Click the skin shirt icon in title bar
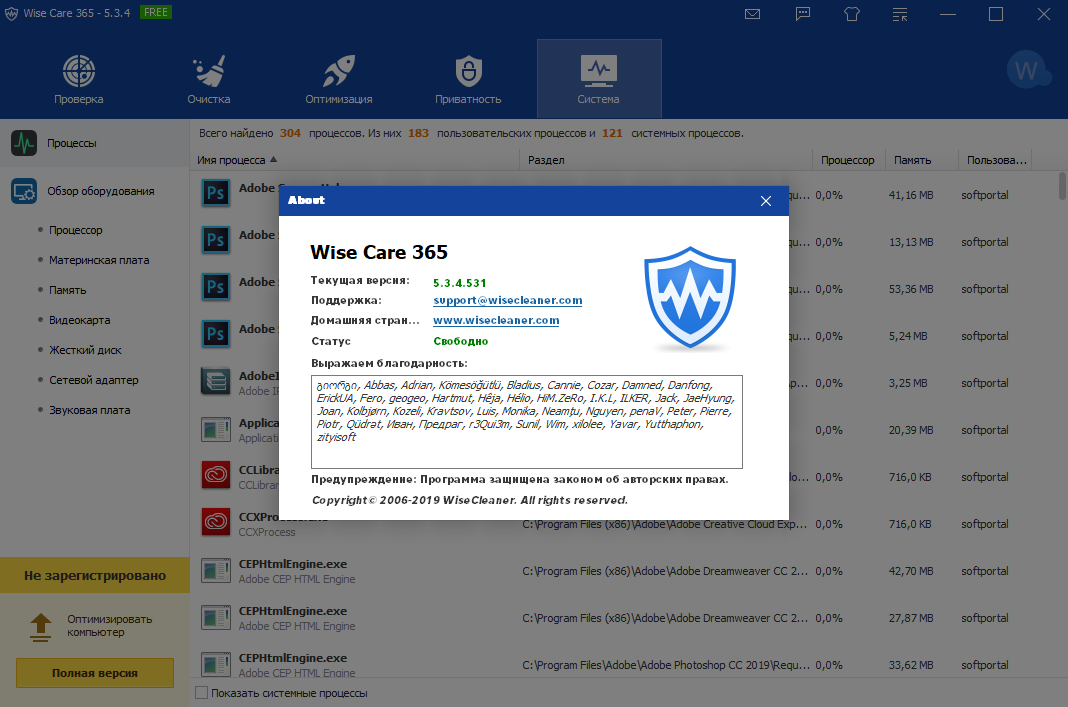The width and height of the screenshot is (1068, 707). [x=851, y=14]
